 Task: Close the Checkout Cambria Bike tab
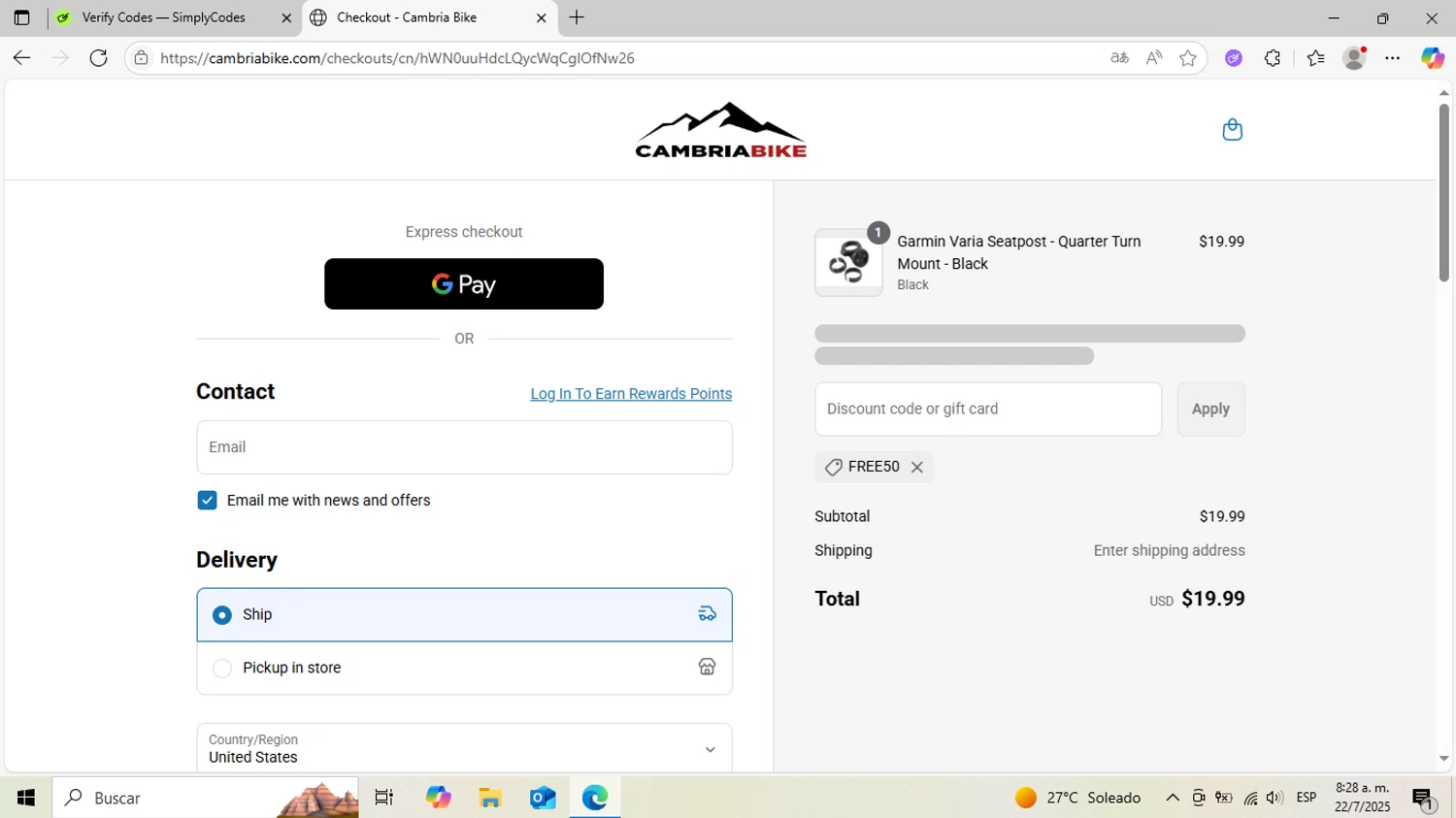tap(542, 17)
